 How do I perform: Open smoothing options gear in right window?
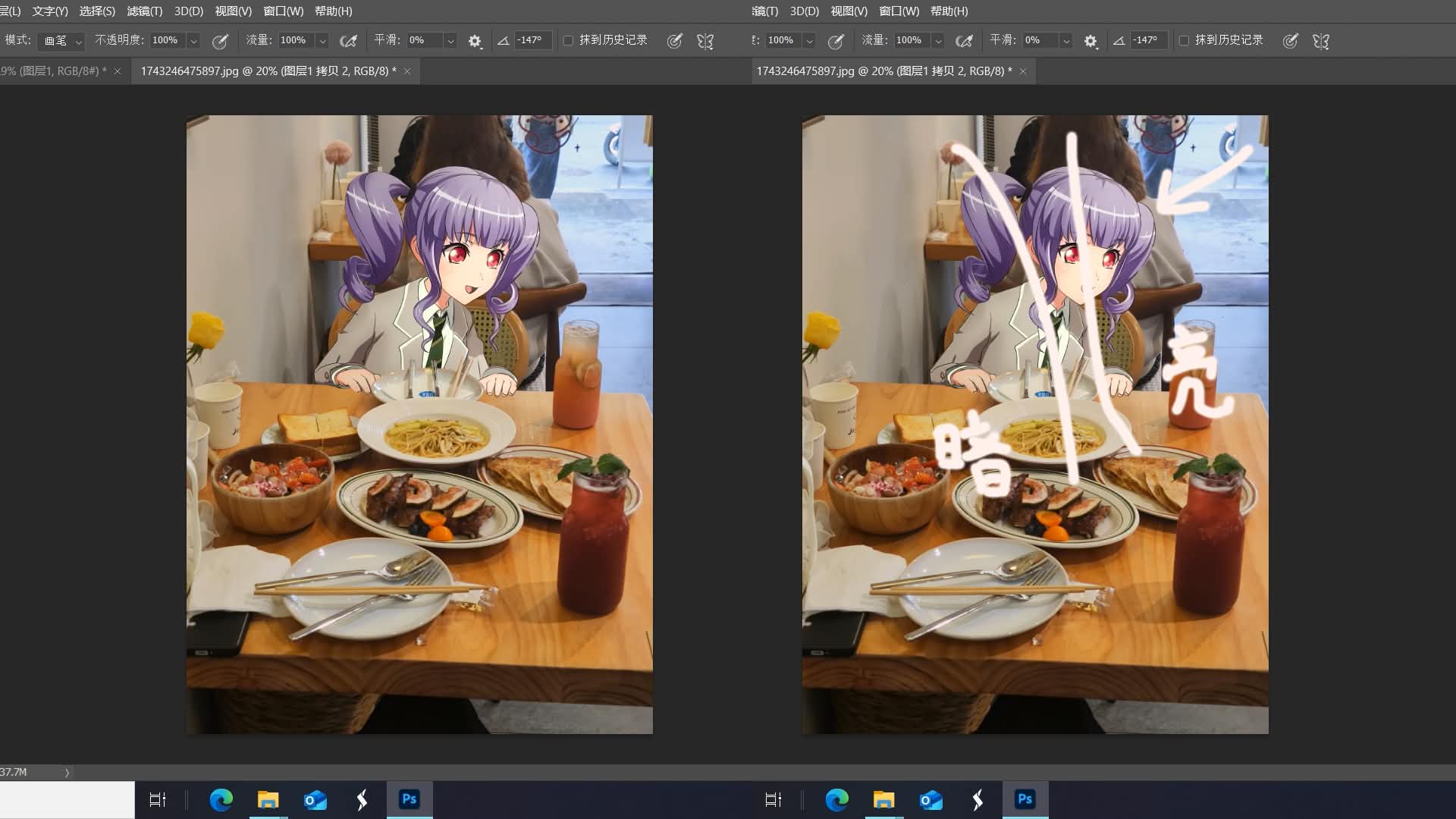tap(1090, 41)
